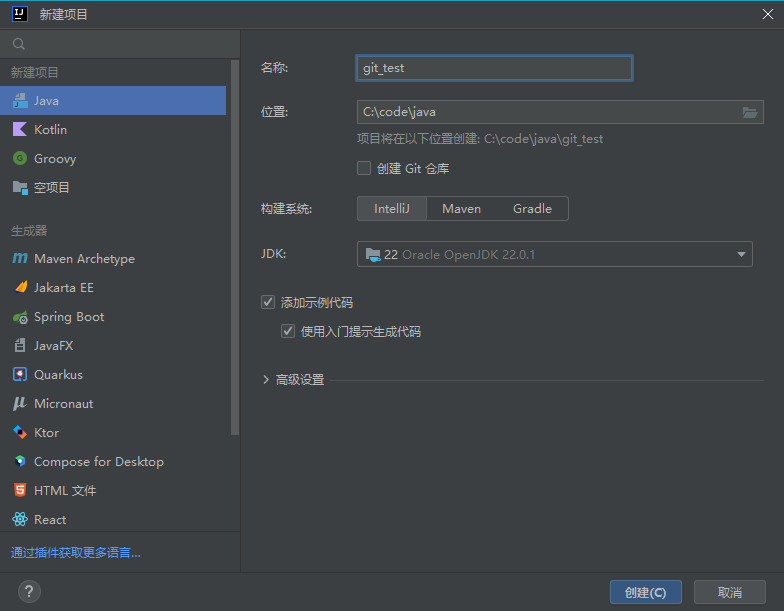This screenshot has height=611, width=784.
Task: Select the Maven Archetype generator
Action: click(113, 258)
